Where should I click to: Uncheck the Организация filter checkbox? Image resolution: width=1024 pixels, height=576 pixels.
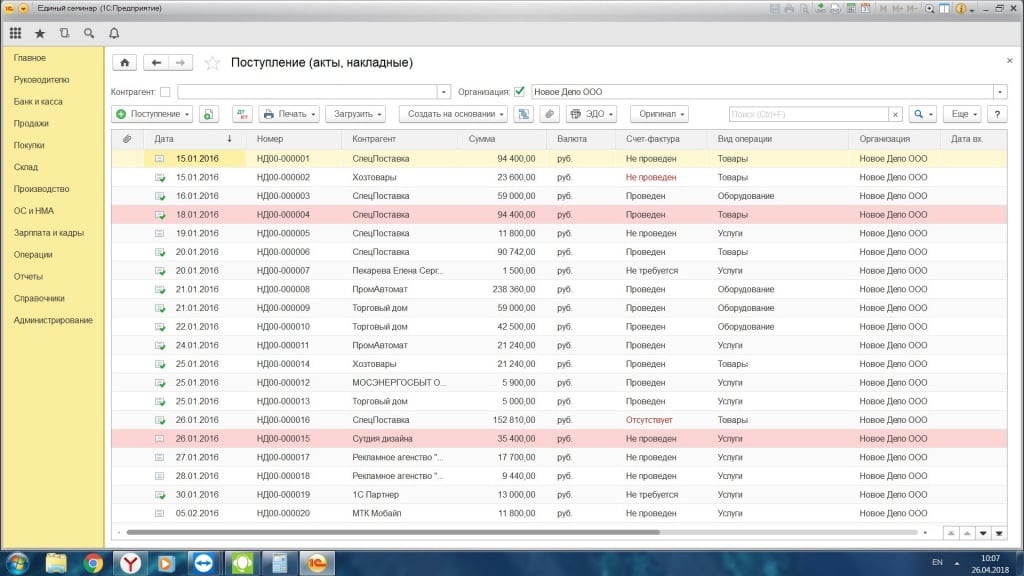point(519,92)
